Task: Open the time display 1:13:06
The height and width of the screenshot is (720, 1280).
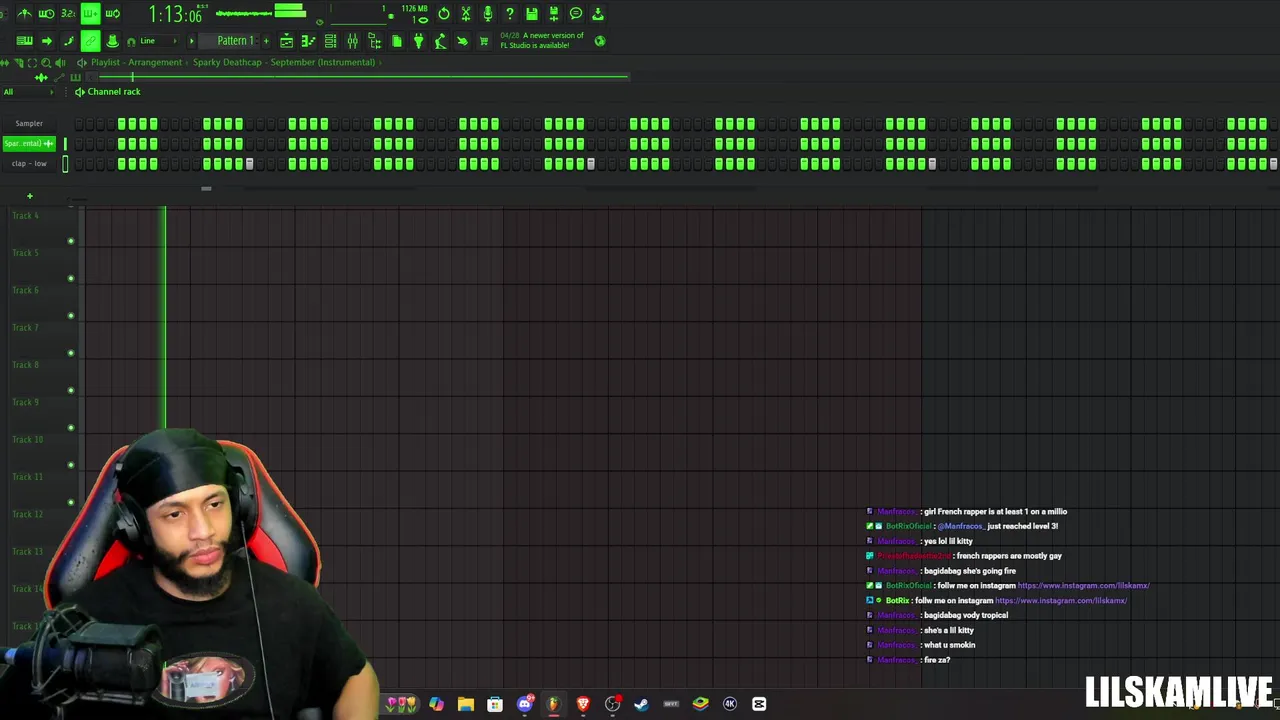Action: 176,14
